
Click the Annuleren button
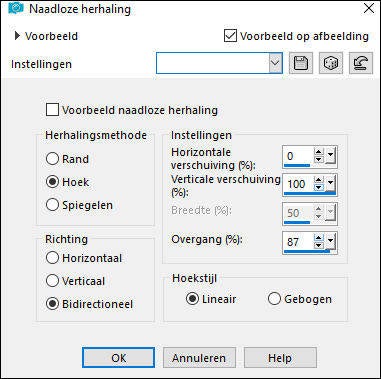point(199,358)
